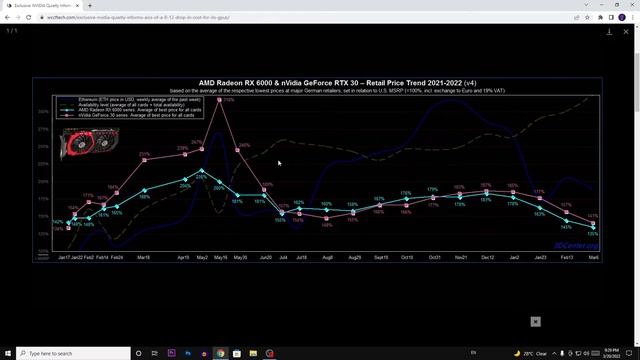Screen dimensions: 640x360
Task: Open File Explorer from the taskbar
Action: [x=253, y=353]
